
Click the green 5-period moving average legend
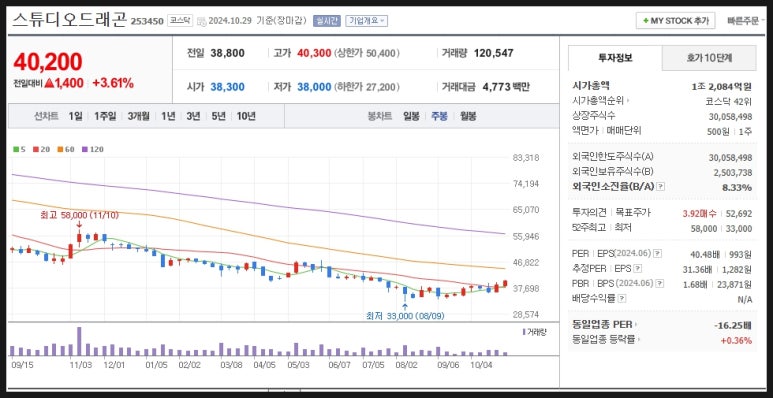pyautogui.click(x=19, y=149)
